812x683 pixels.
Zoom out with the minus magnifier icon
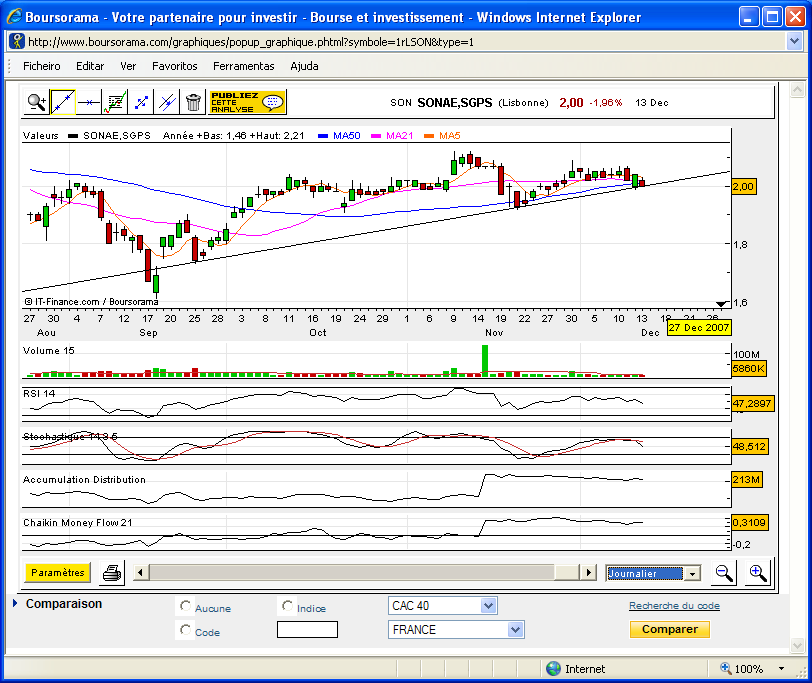pyautogui.click(x=724, y=573)
